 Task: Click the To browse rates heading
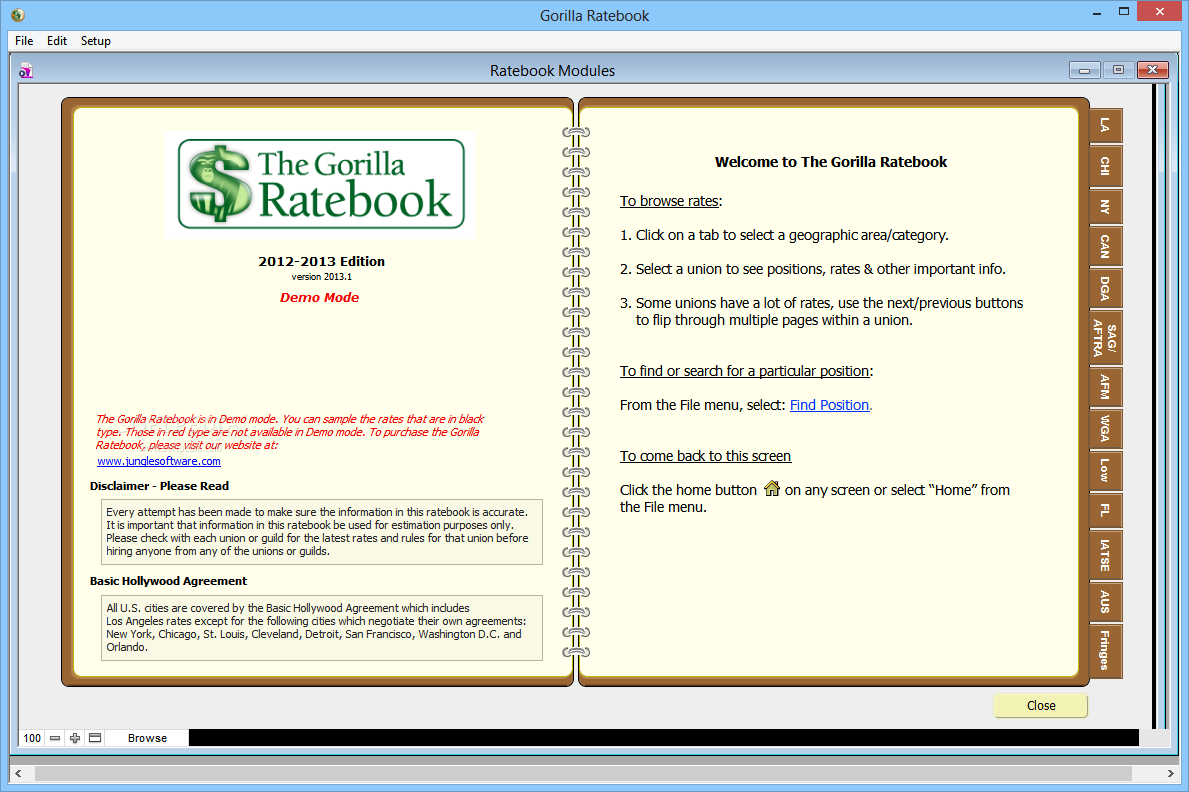pos(669,201)
